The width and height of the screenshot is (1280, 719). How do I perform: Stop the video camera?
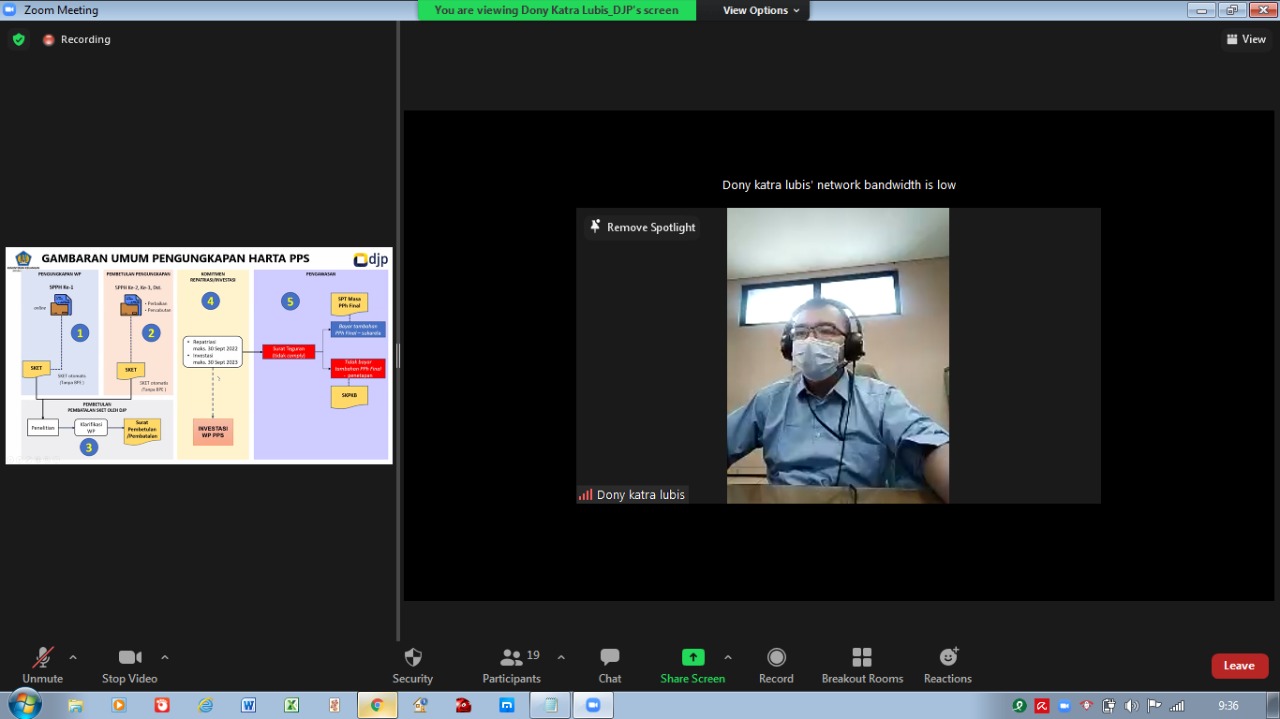[x=129, y=664]
